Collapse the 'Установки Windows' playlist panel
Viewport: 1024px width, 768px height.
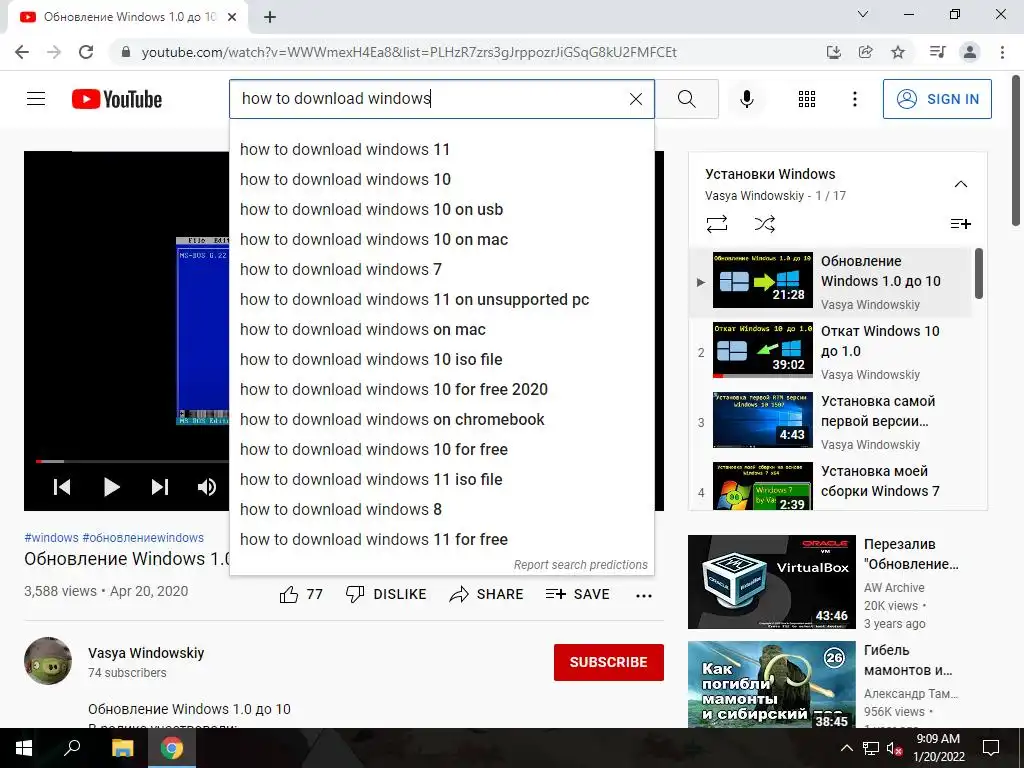(961, 184)
